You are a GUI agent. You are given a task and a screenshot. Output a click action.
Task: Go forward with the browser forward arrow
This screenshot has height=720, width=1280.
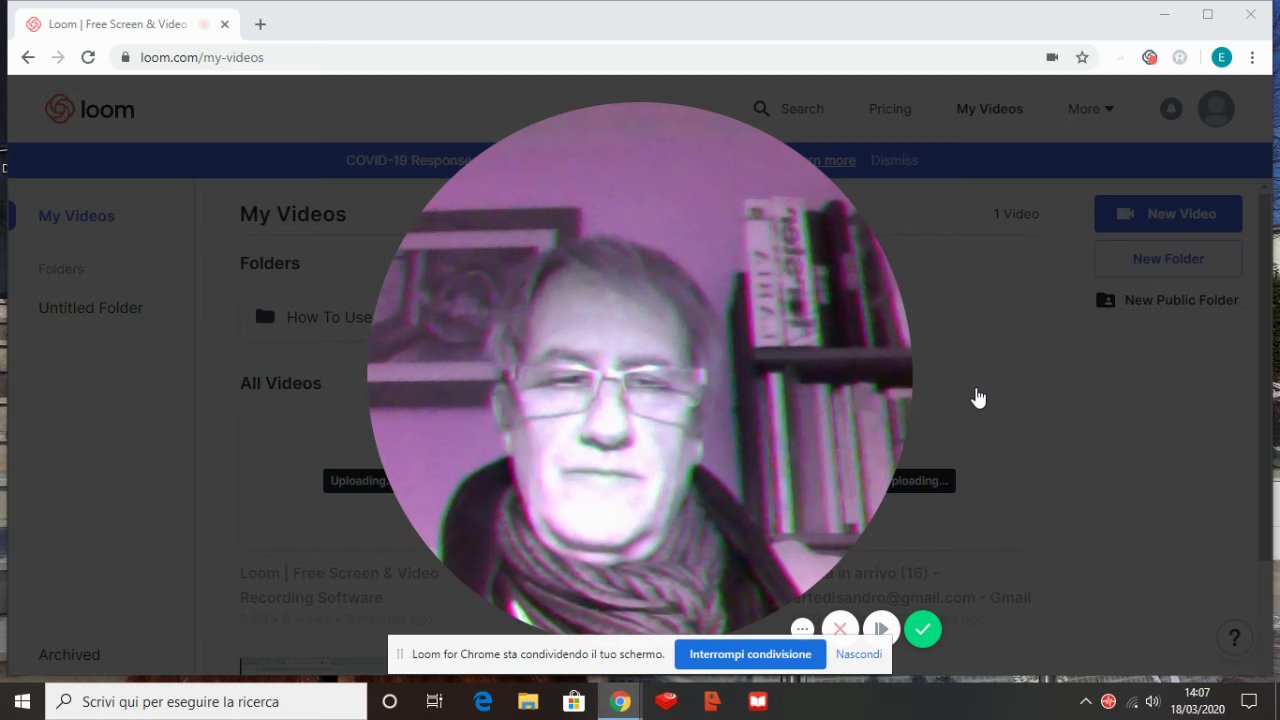point(58,58)
